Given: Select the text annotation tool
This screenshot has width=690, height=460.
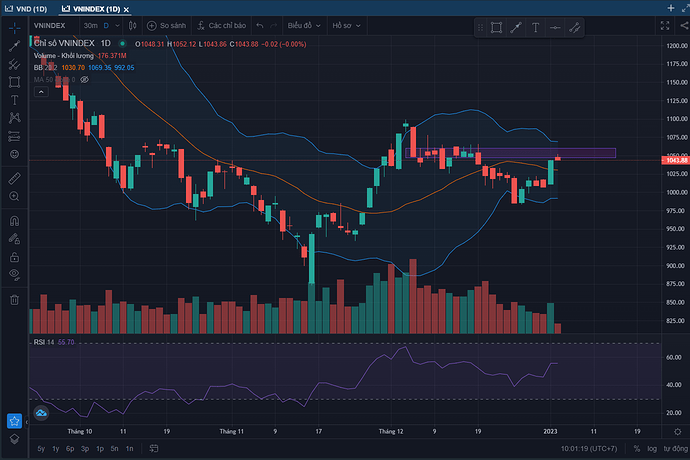Looking at the screenshot, I should coord(14,100).
